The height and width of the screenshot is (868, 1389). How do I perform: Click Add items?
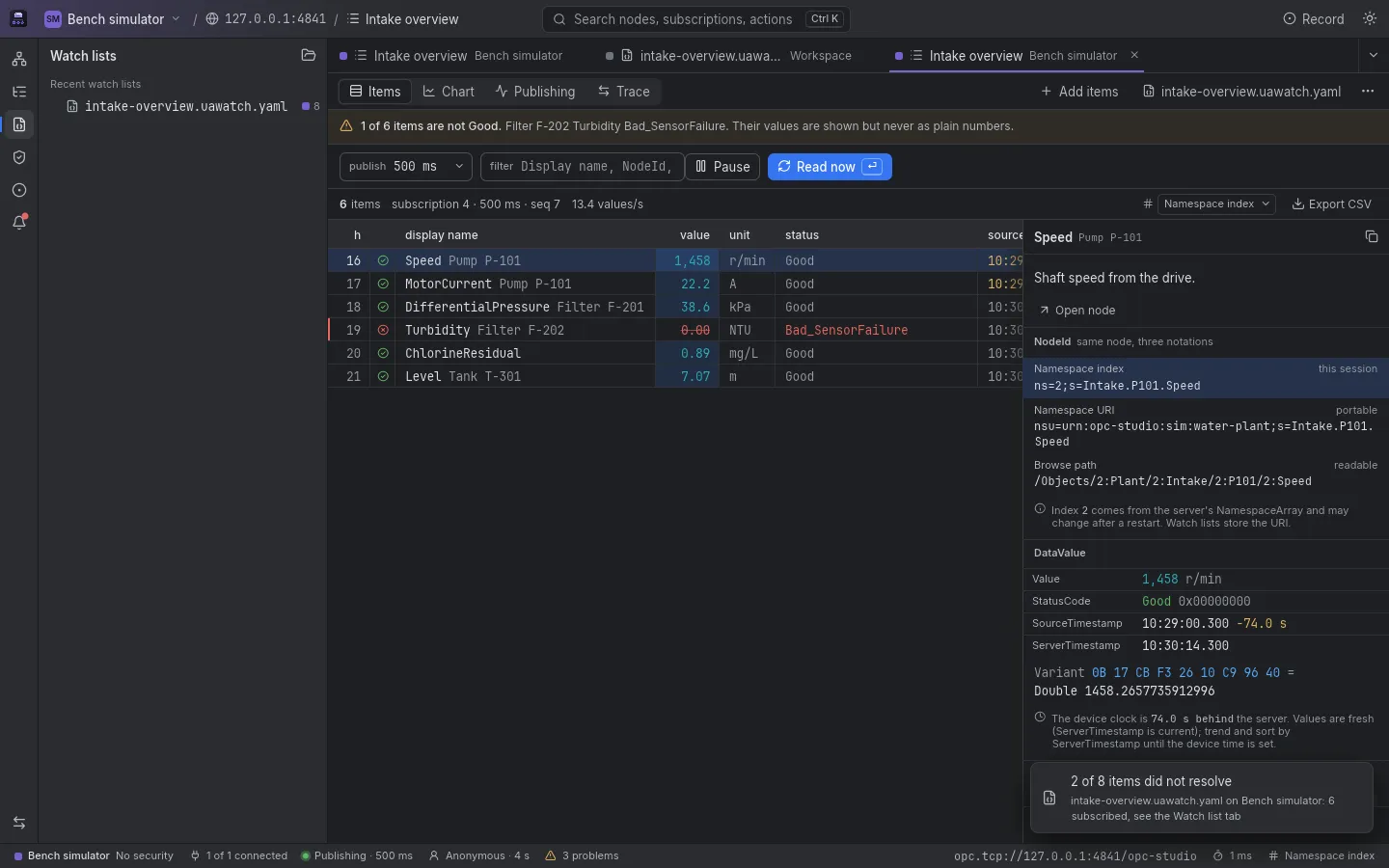pos(1079,92)
